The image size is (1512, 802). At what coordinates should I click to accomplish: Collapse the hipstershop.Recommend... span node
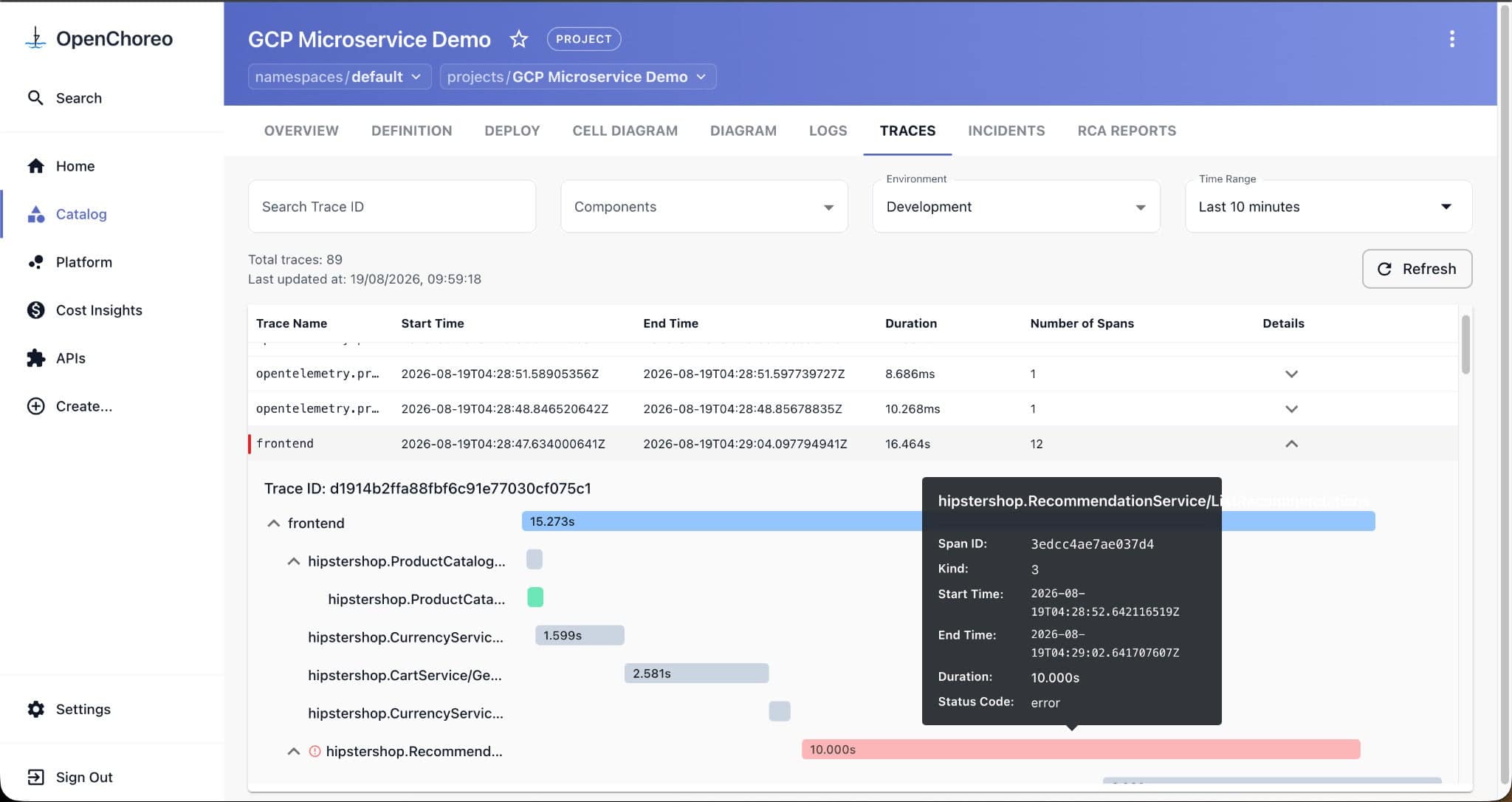[293, 751]
